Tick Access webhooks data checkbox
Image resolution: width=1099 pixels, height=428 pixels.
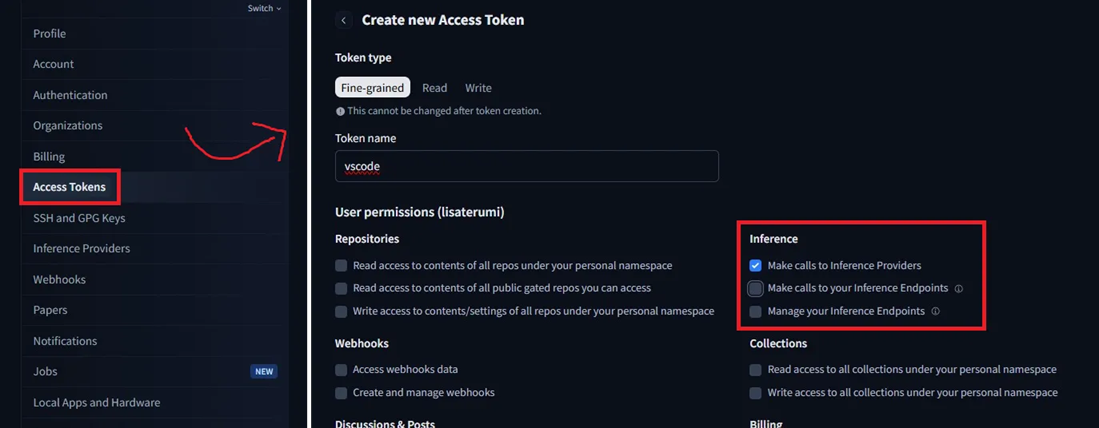coord(341,369)
